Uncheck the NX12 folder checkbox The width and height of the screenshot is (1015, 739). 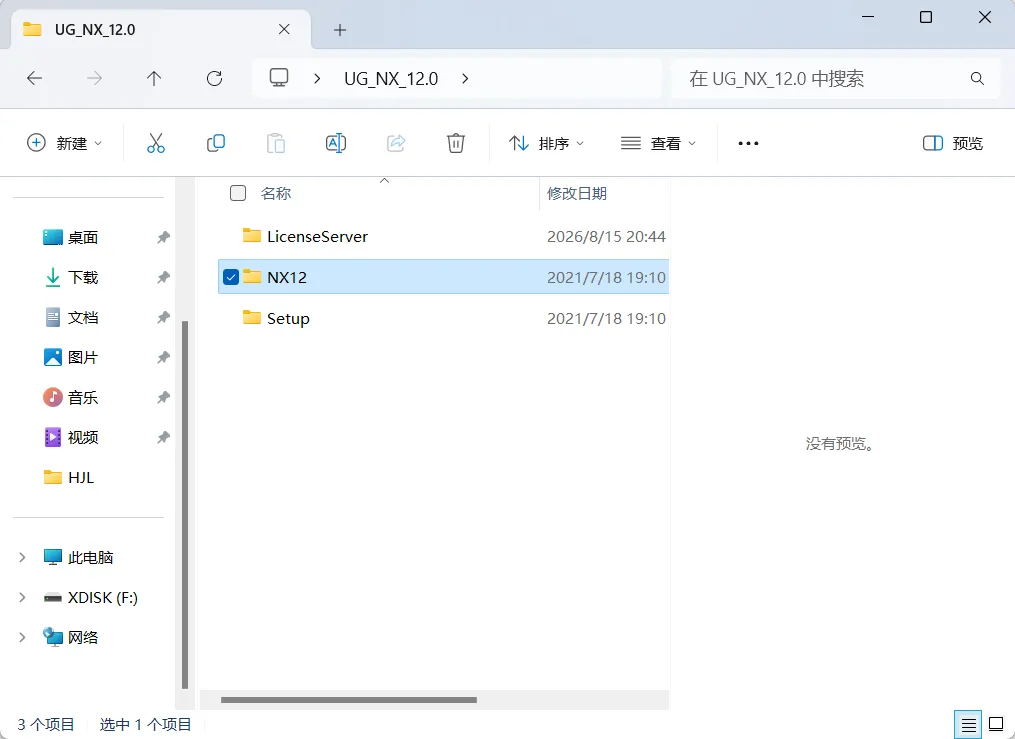(231, 277)
